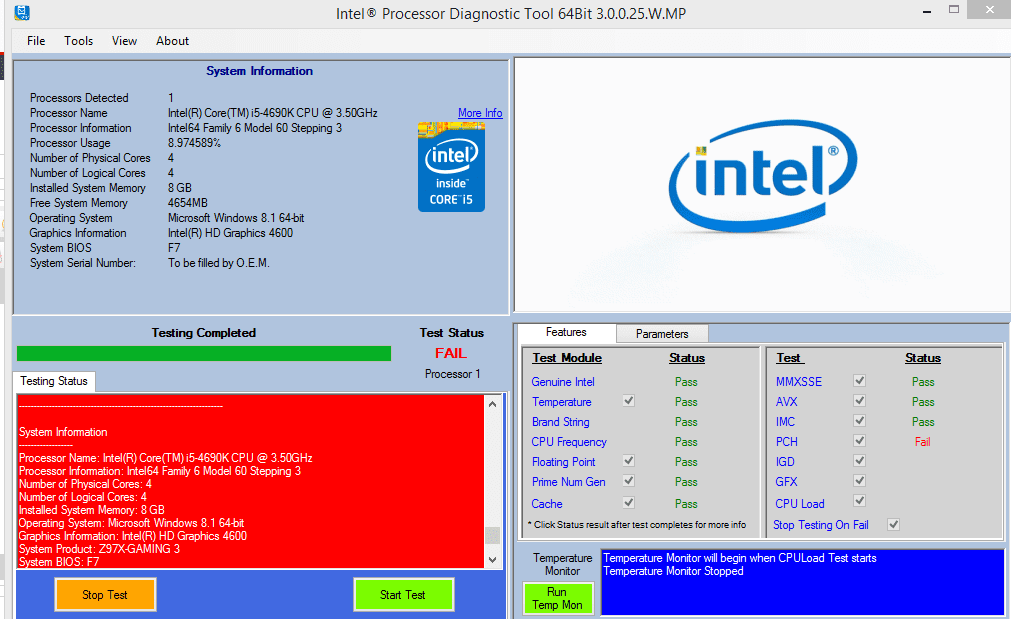Click the app icon in the title bar
Screen dimensions: 1011x619
(x=22, y=12)
